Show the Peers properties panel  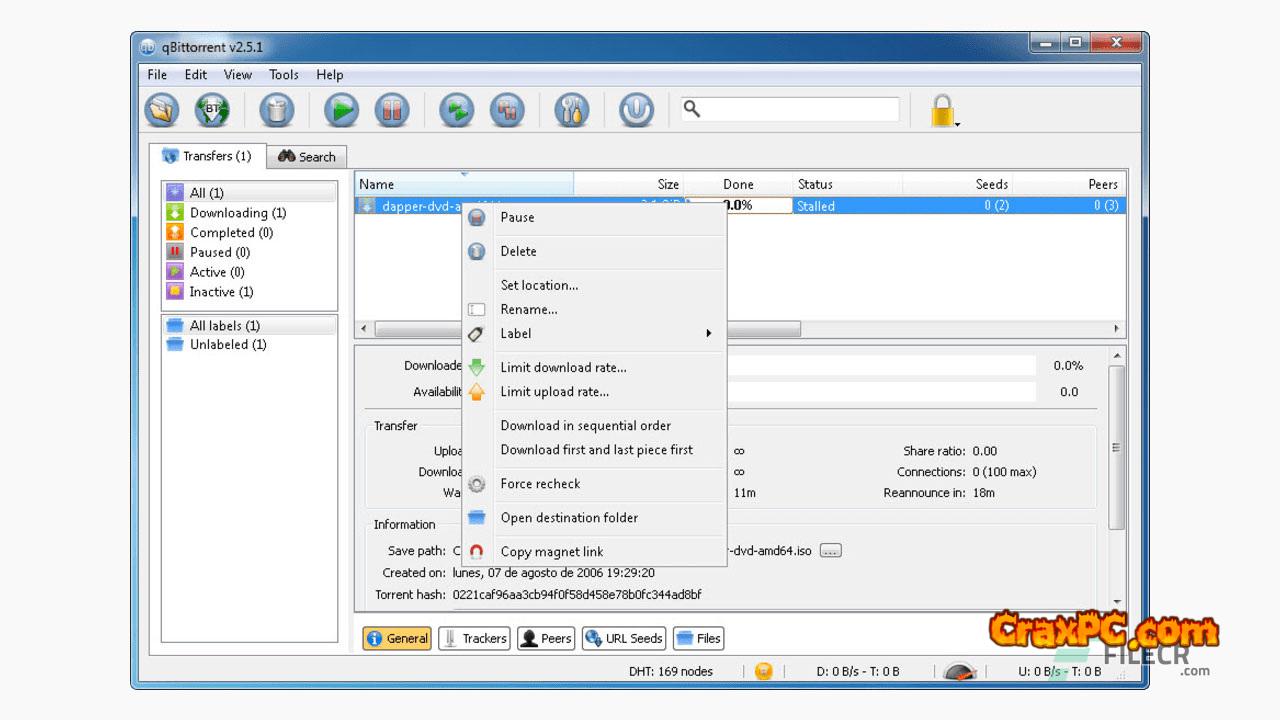[546, 639]
